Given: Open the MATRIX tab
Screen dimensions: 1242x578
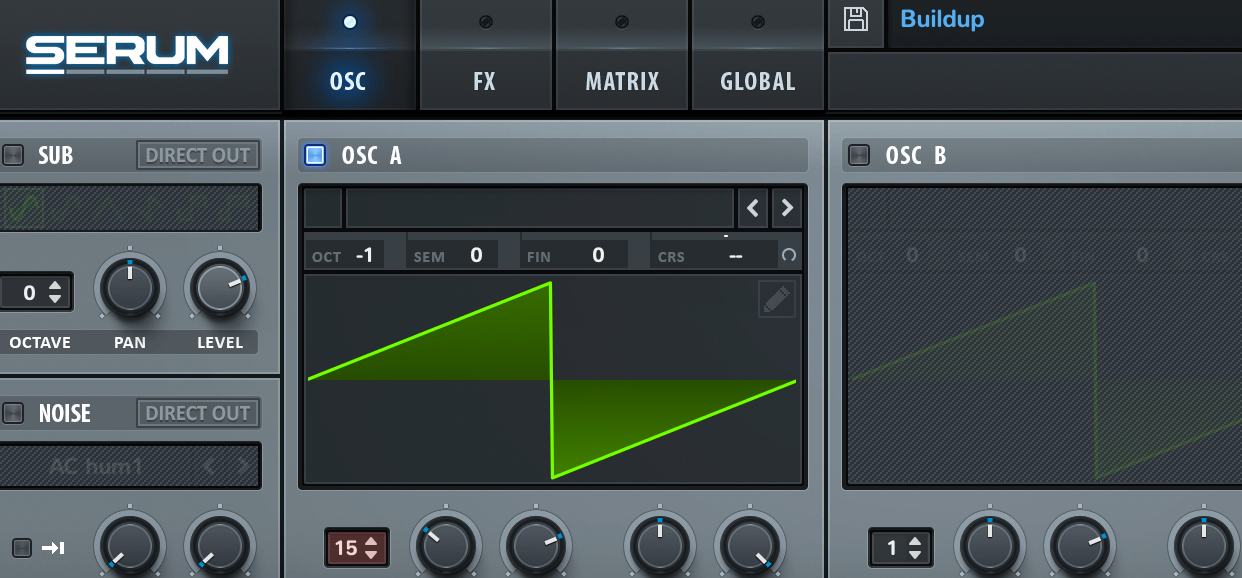Looking at the screenshot, I should [622, 55].
